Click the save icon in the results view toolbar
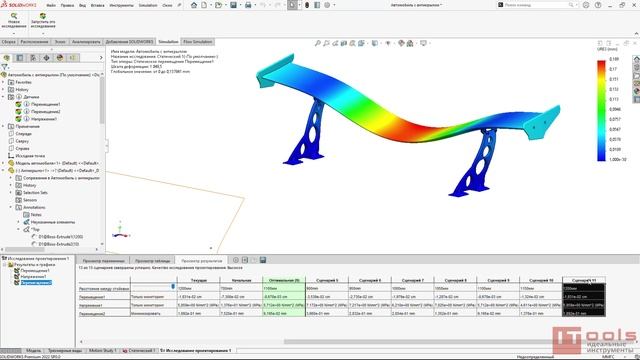This screenshot has height=360, width=640. pos(263,260)
